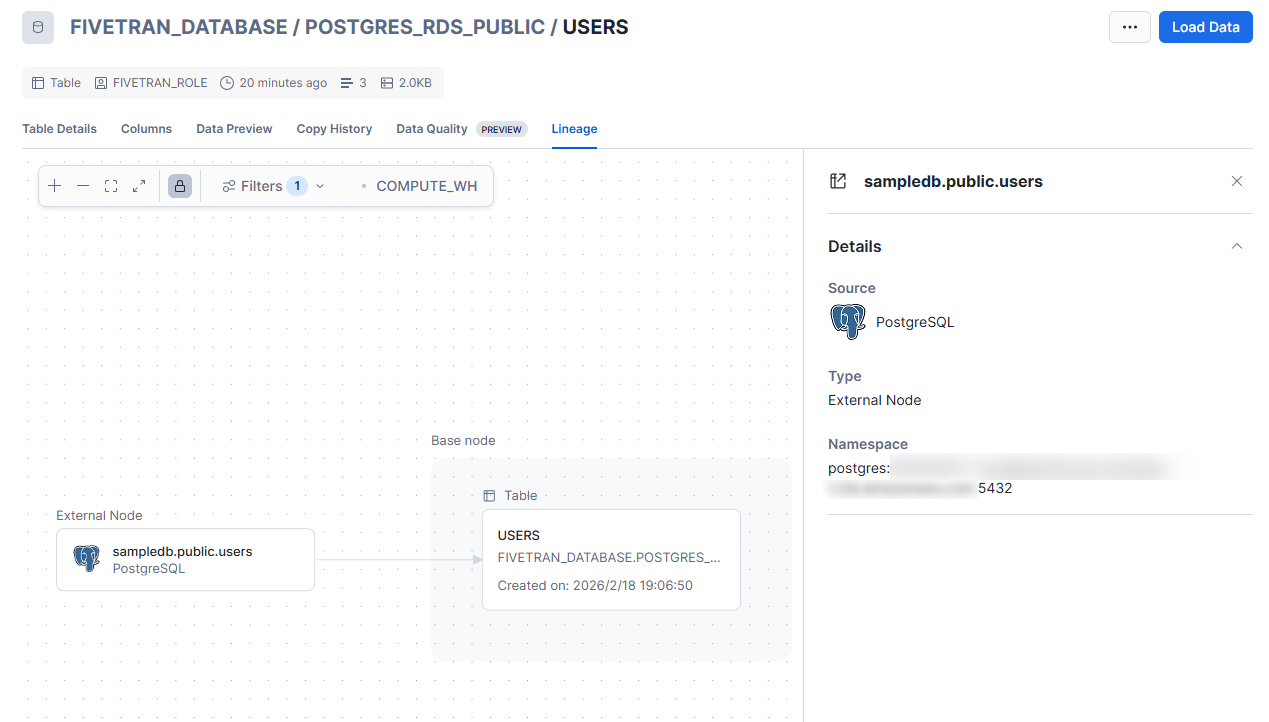Select the USERS table node

pyautogui.click(x=611, y=559)
